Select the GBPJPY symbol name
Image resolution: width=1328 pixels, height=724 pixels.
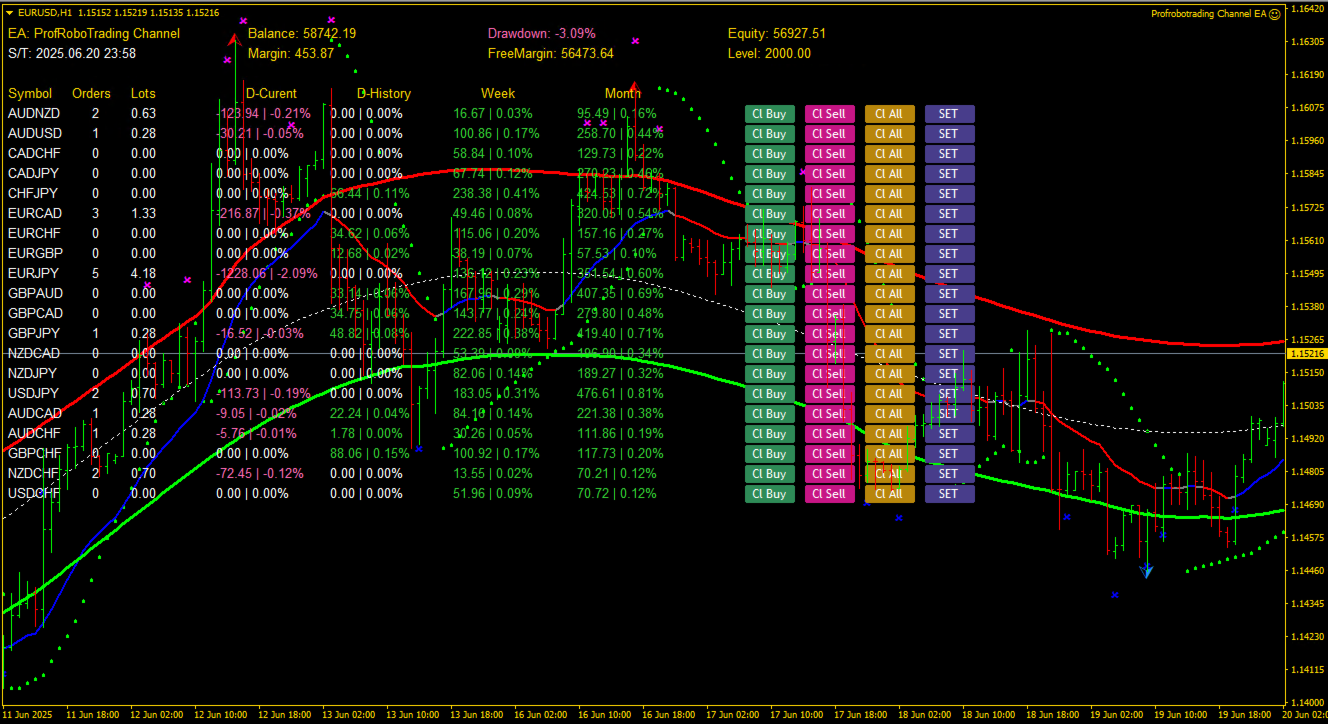pyautogui.click(x=33, y=333)
